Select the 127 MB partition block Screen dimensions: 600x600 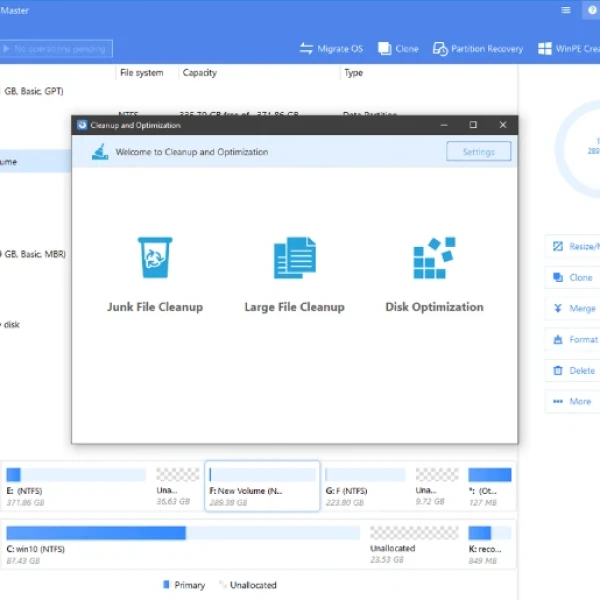pos(490,486)
